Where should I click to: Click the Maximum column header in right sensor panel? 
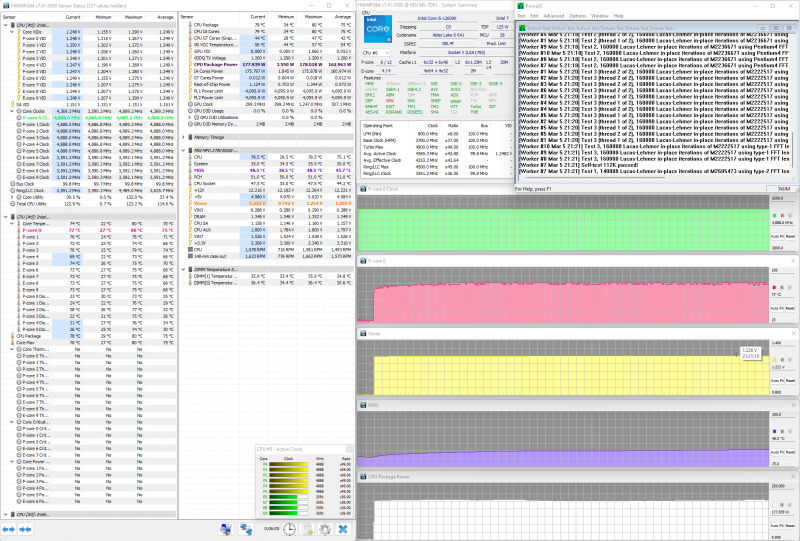pos(309,17)
